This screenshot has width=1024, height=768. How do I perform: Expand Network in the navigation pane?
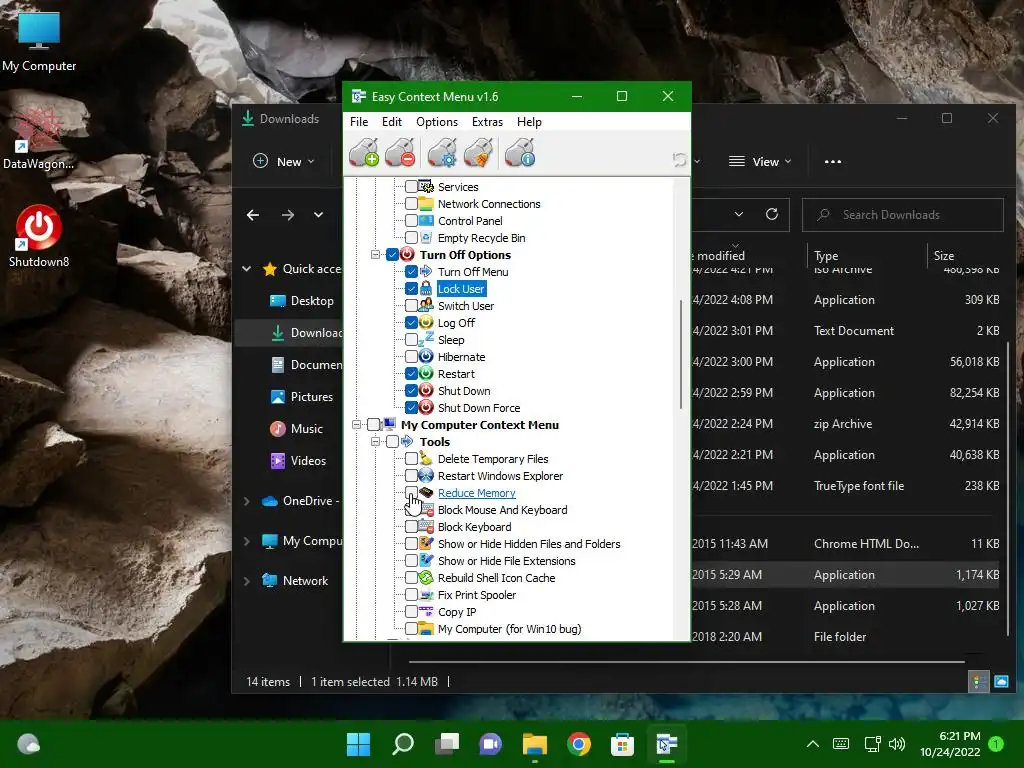point(247,581)
